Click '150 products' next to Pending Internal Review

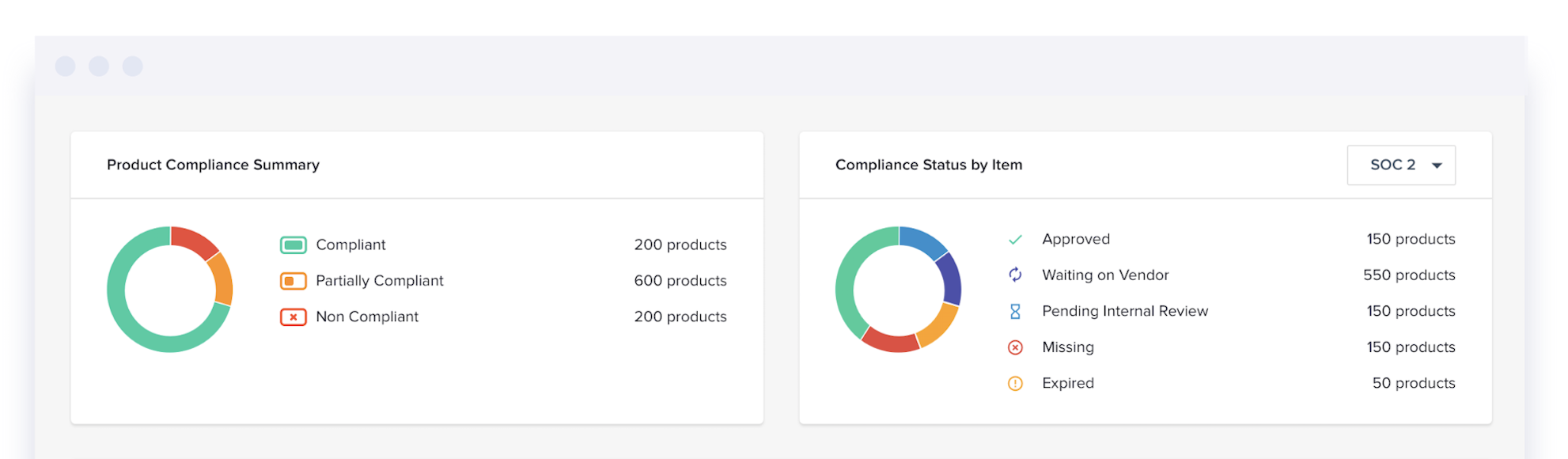pyautogui.click(x=1411, y=311)
